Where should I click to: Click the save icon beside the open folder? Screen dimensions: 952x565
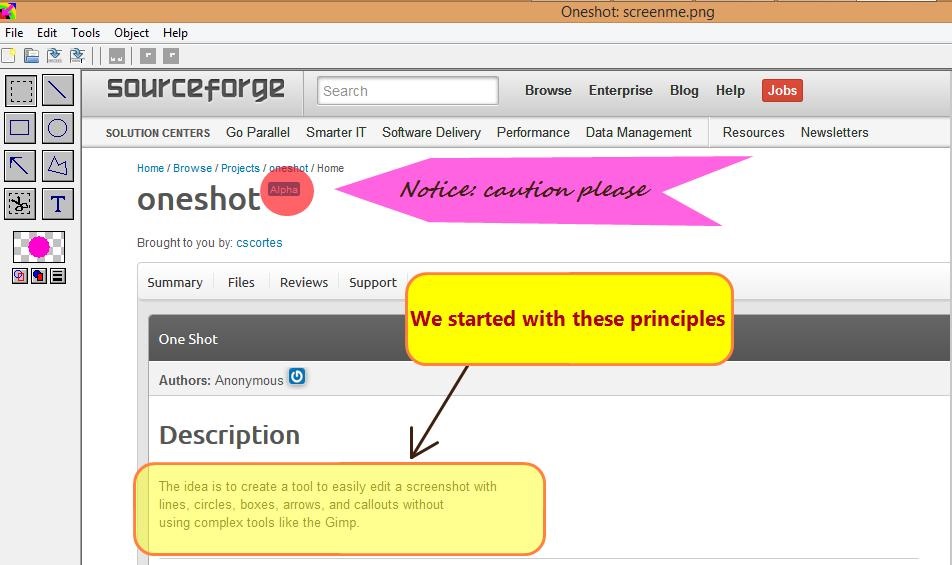54,56
